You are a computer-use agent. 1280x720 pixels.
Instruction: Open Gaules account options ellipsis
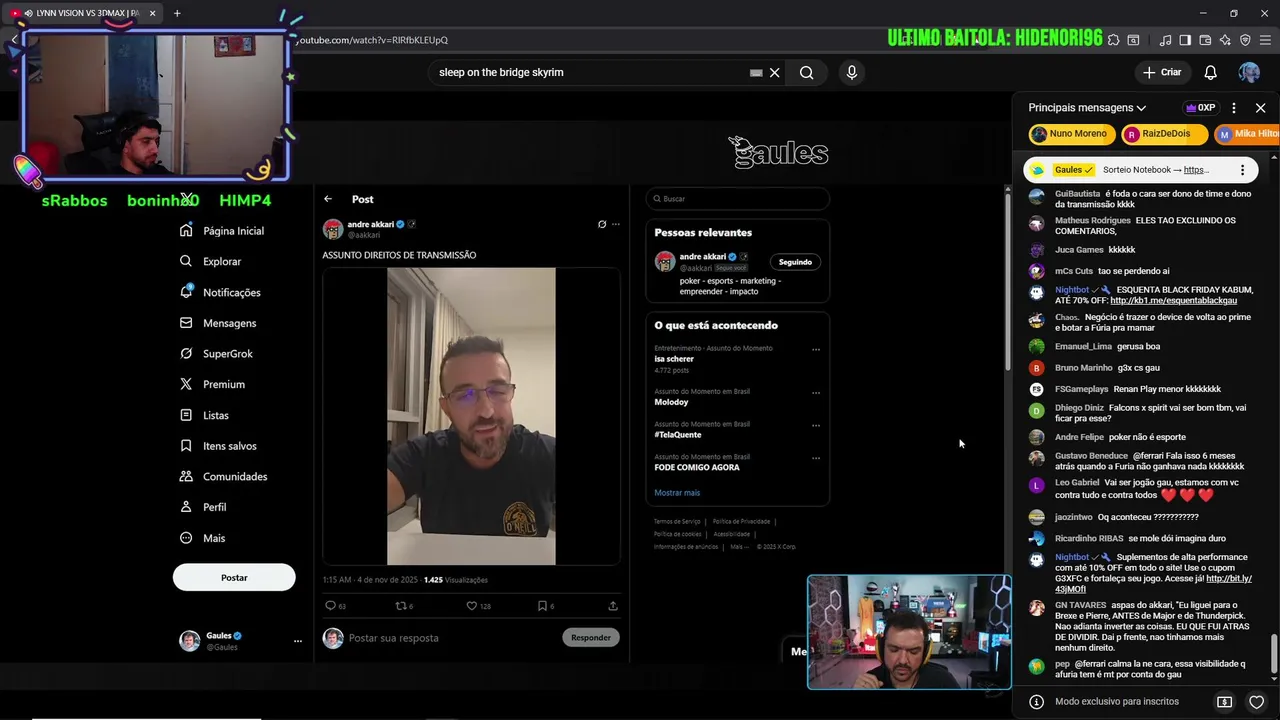point(297,641)
